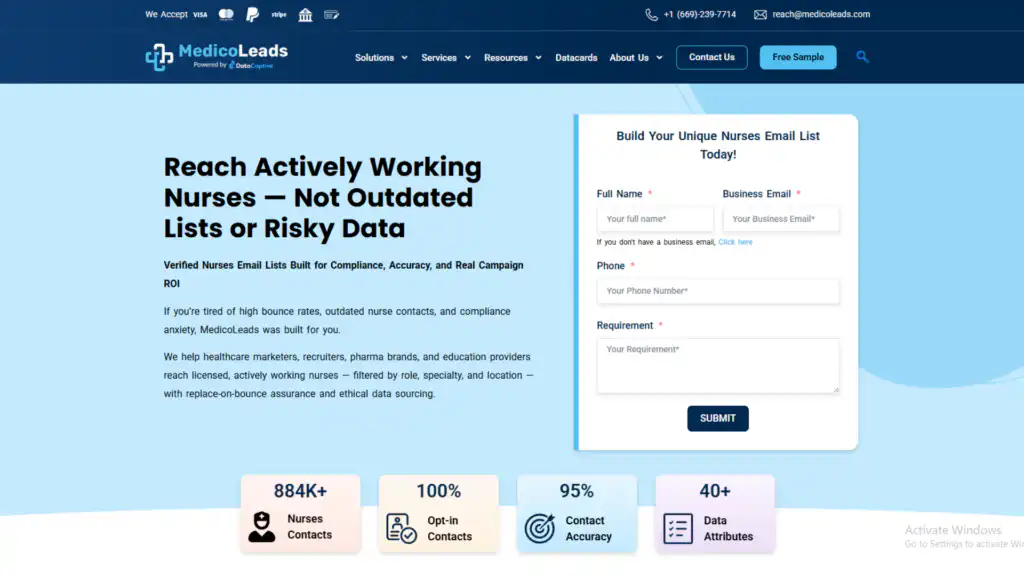Expand the Resources dropdown menu

click(x=513, y=57)
